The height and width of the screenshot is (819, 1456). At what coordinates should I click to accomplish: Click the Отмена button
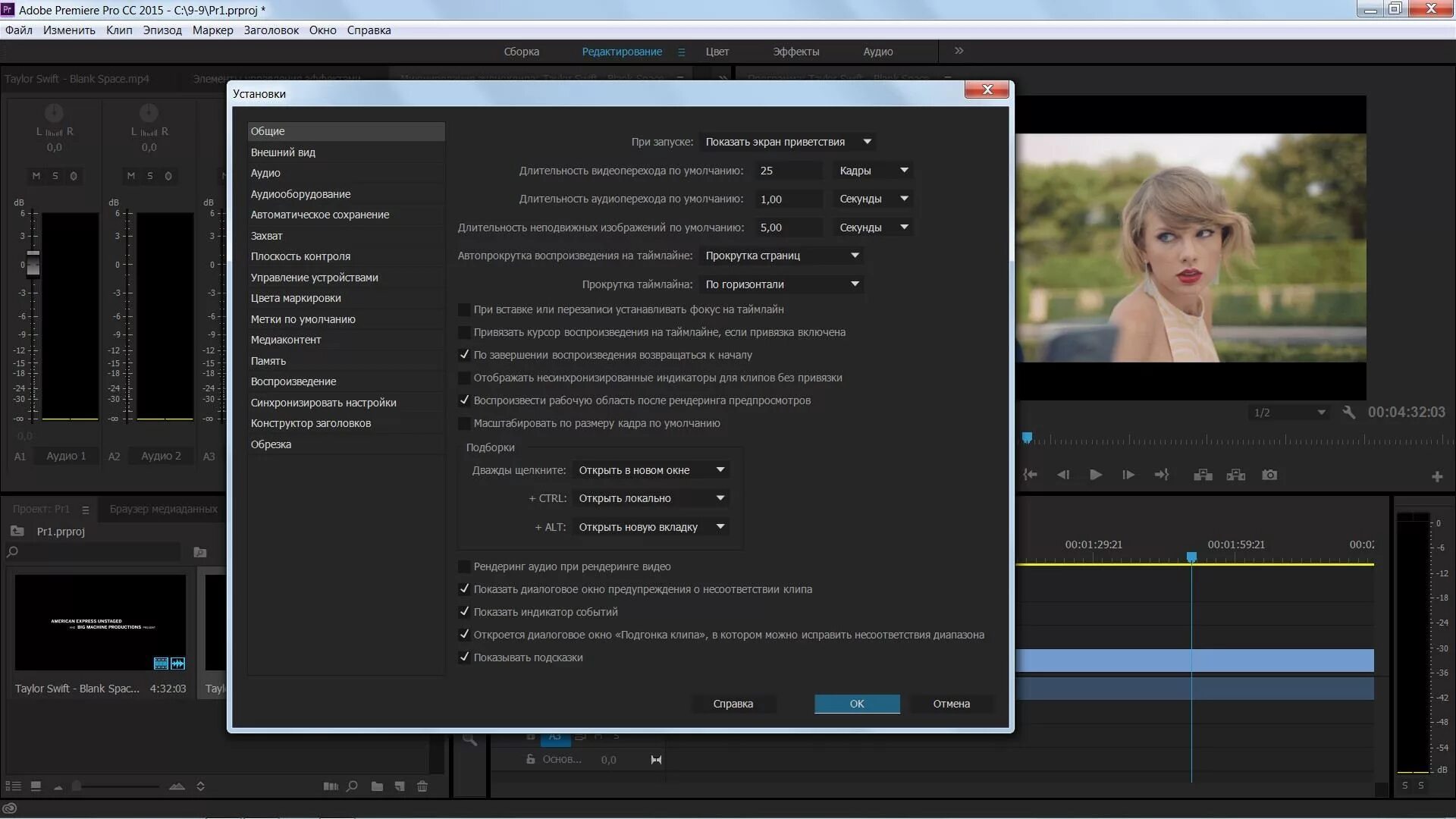pyautogui.click(x=951, y=704)
